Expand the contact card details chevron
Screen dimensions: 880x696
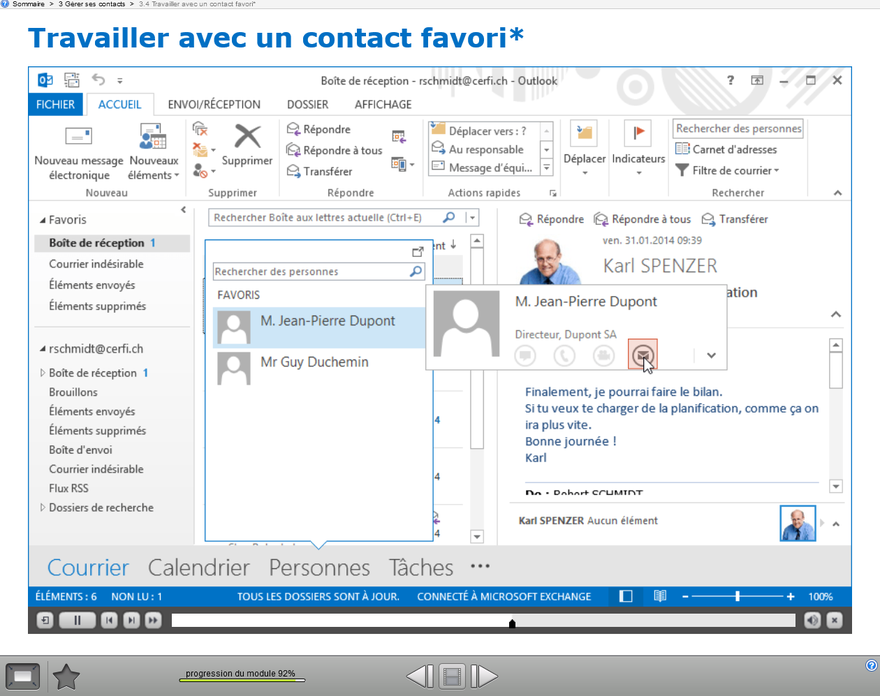click(x=711, y=355)
